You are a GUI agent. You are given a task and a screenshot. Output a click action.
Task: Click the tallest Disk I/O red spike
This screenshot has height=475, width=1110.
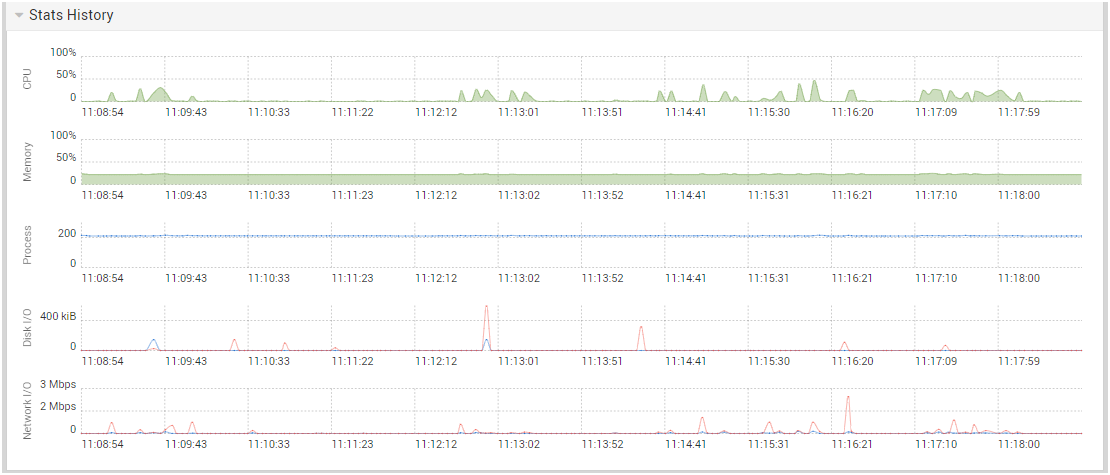tap(486, 327)
